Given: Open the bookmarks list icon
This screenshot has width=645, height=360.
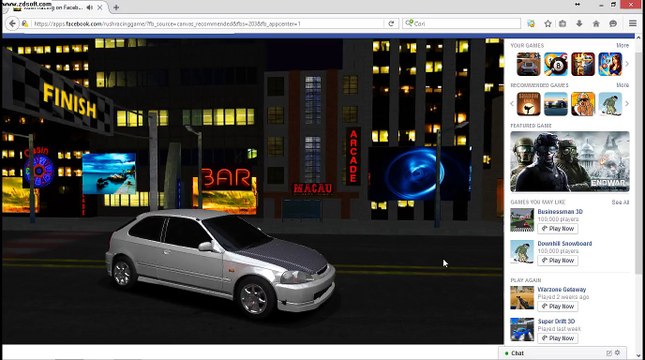Looking at the screenshot, I should coord(562,24).
